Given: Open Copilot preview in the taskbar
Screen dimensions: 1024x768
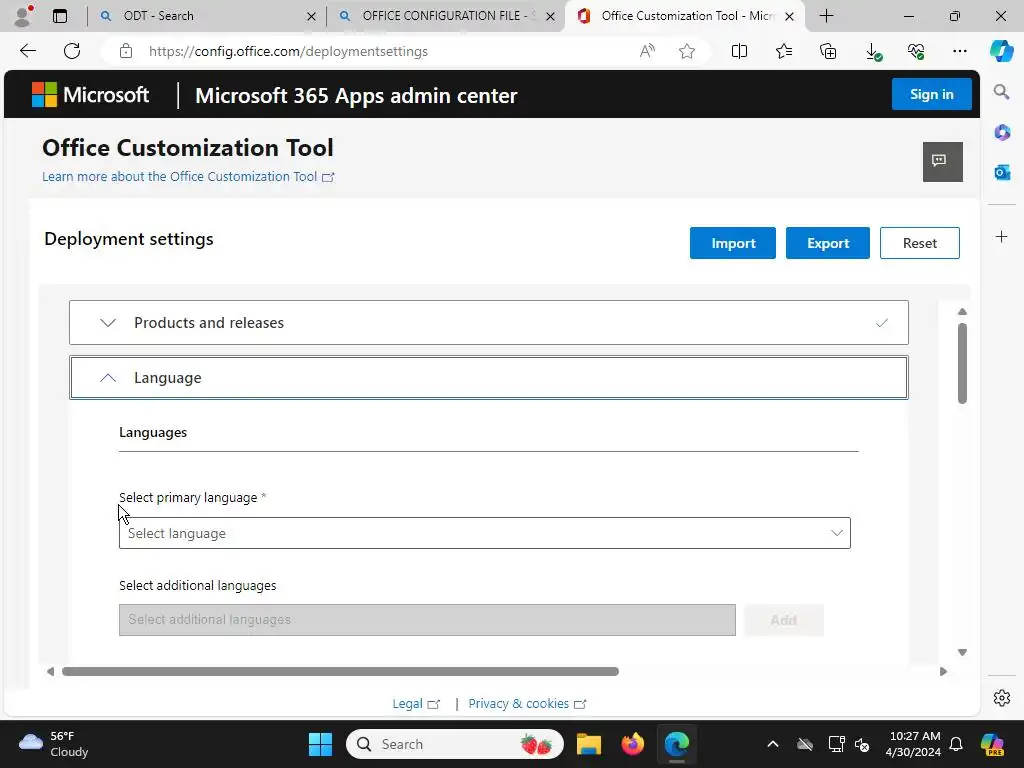Looking at the screenshot, I should [x=992, y=744].
